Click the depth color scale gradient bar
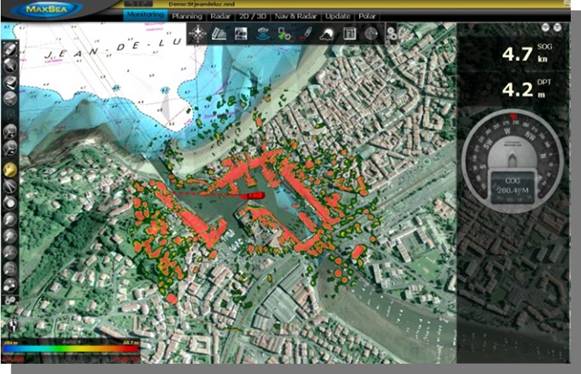Screen dimensions: 581x374 pyautogui.click(x=71, y=349)
